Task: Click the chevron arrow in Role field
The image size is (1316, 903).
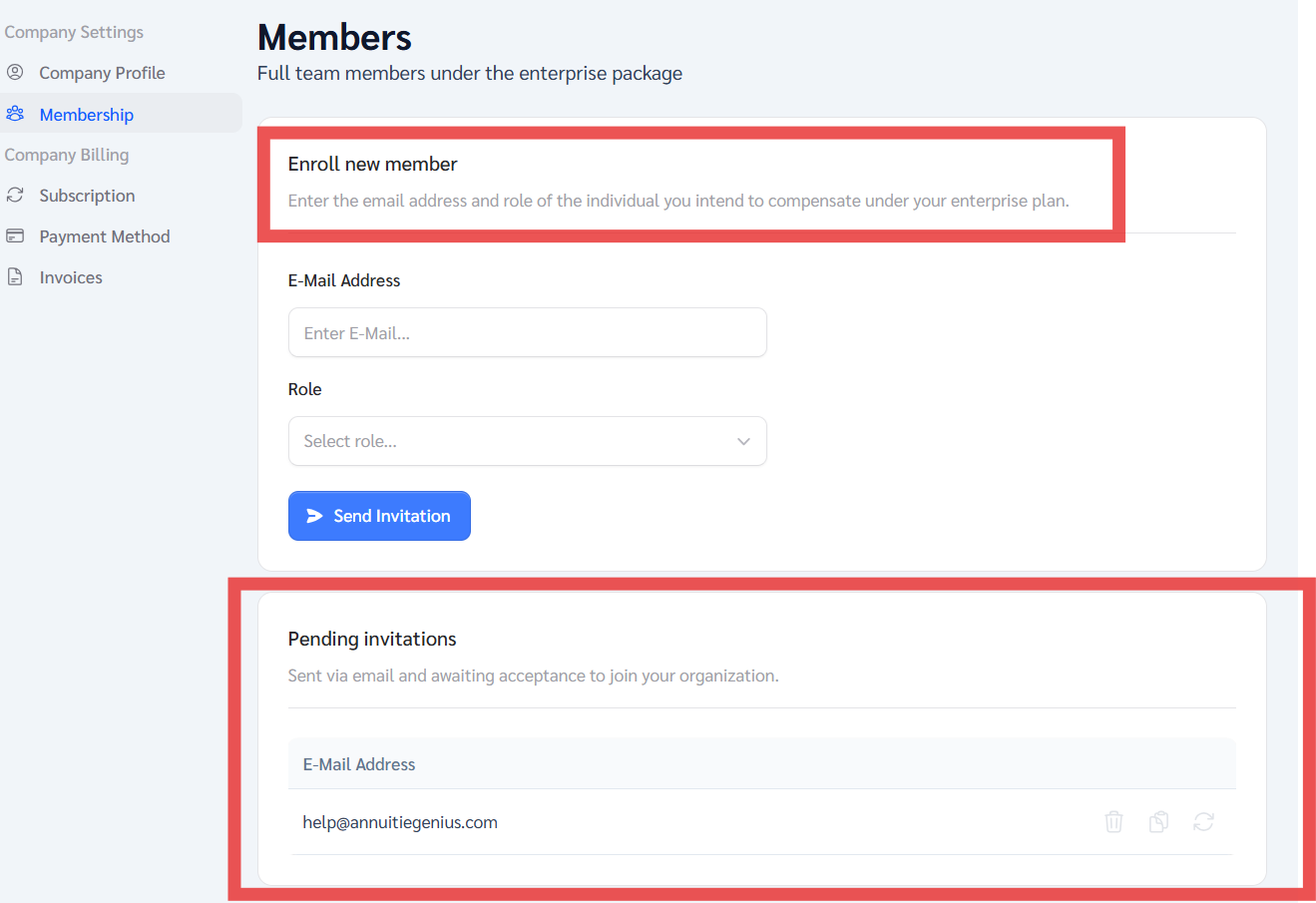Action: pyautogui.click(x=743, y=441)
